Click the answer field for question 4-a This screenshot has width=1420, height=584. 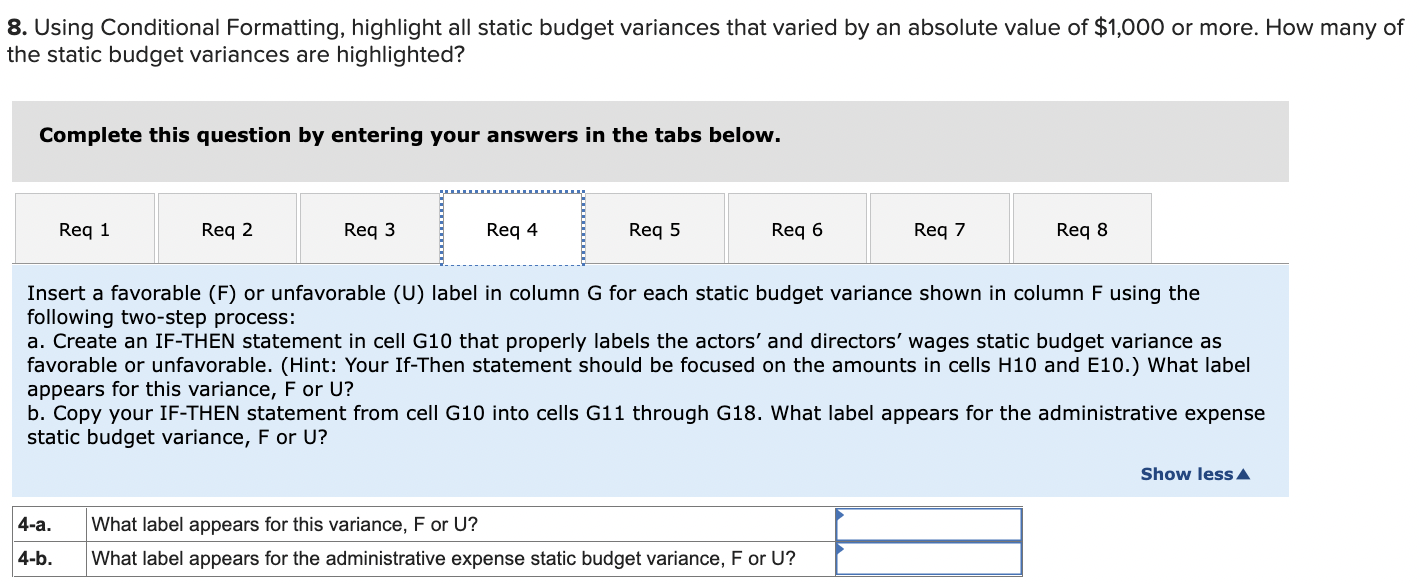tap(928, 523)
